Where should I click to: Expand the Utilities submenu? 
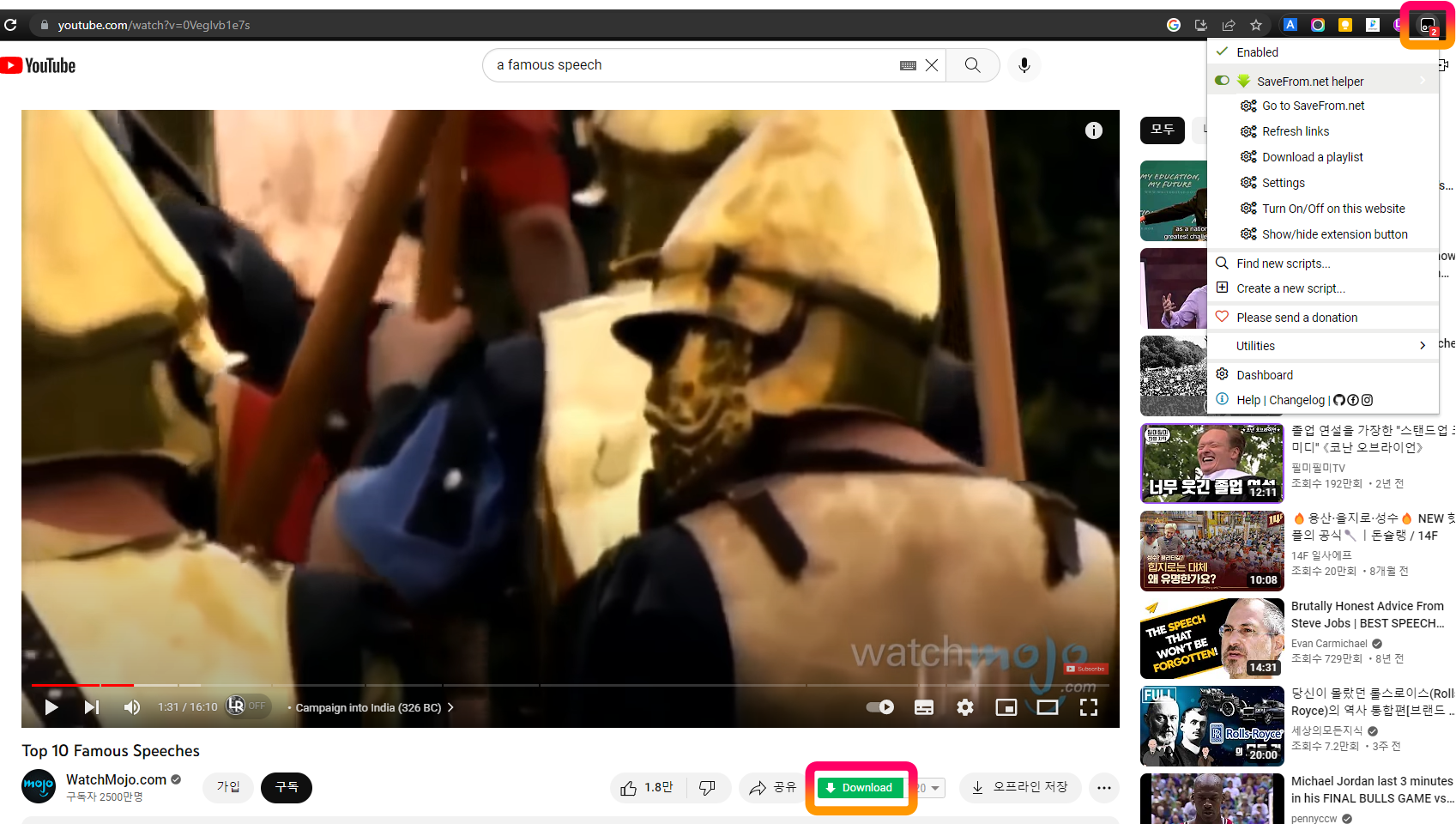point(1322,346)
